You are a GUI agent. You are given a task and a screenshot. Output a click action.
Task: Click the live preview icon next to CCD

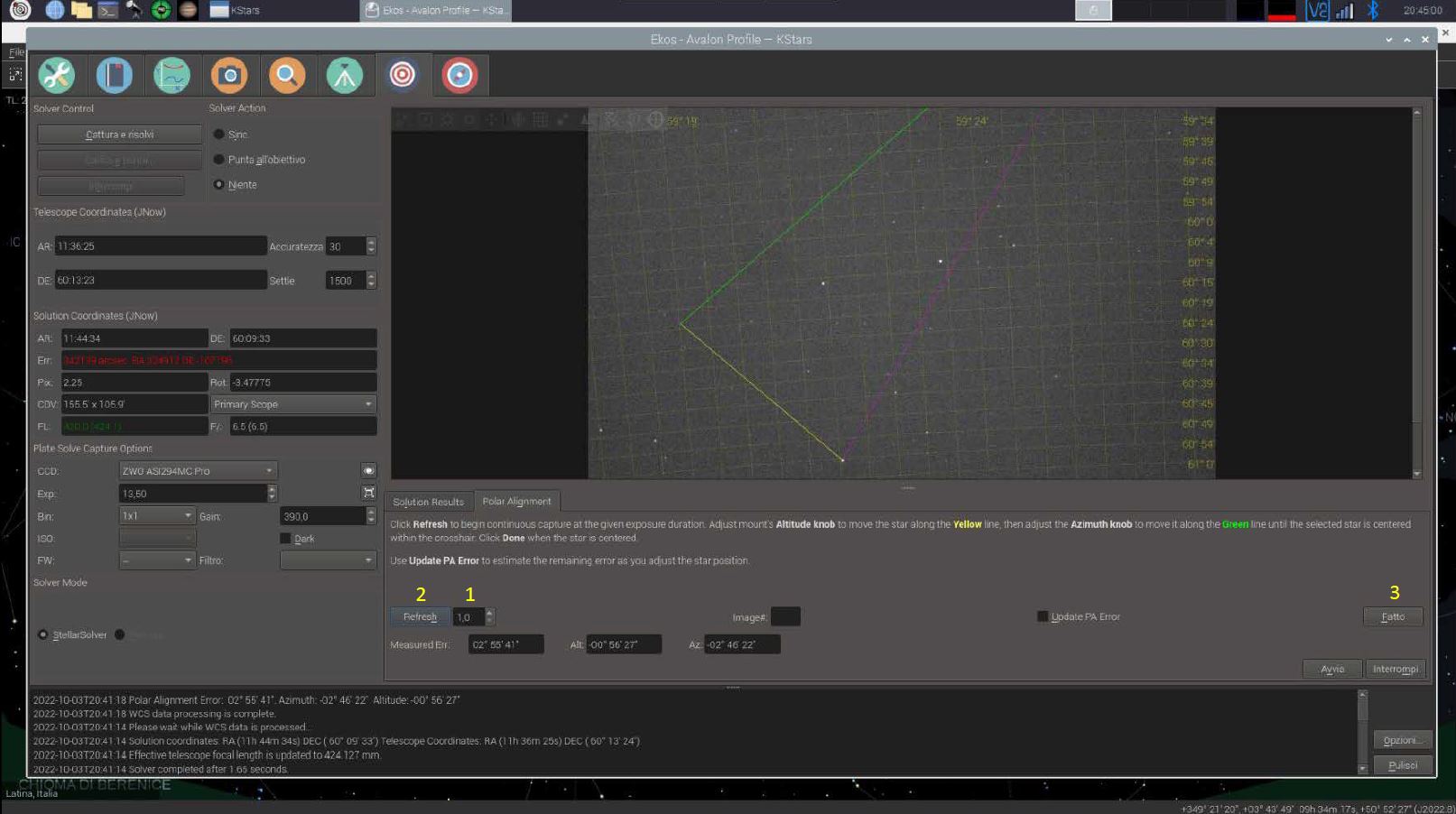pyautogui.click(x=368, y=470)
